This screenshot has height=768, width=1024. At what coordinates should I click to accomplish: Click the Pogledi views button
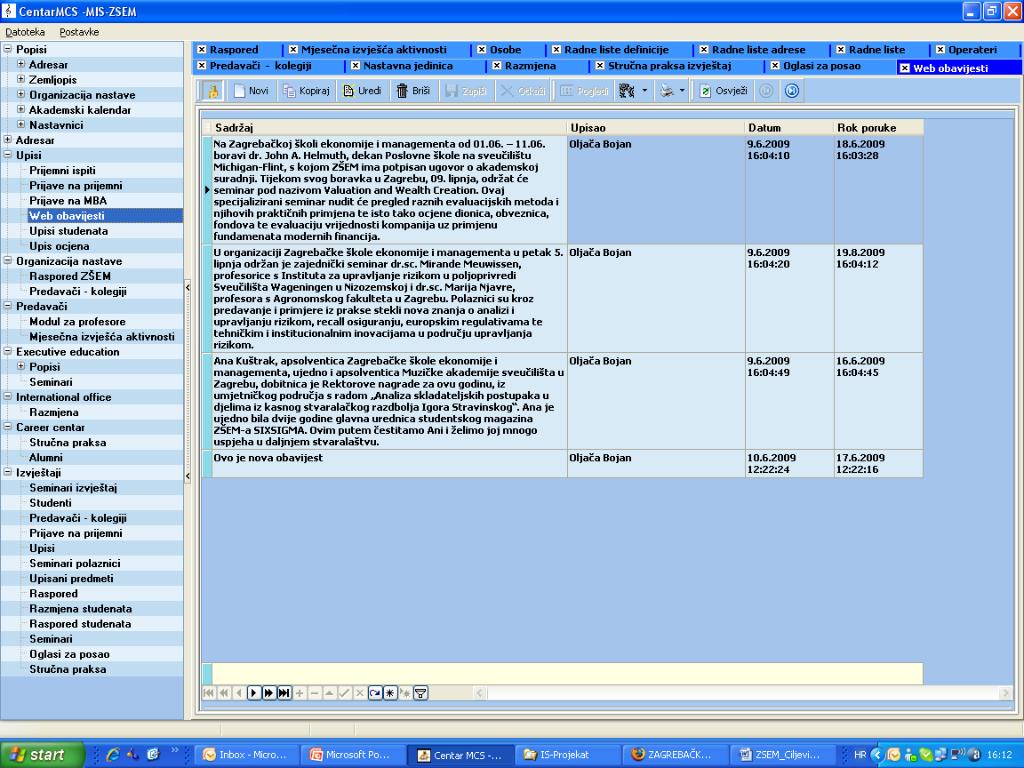pos(585,91)
